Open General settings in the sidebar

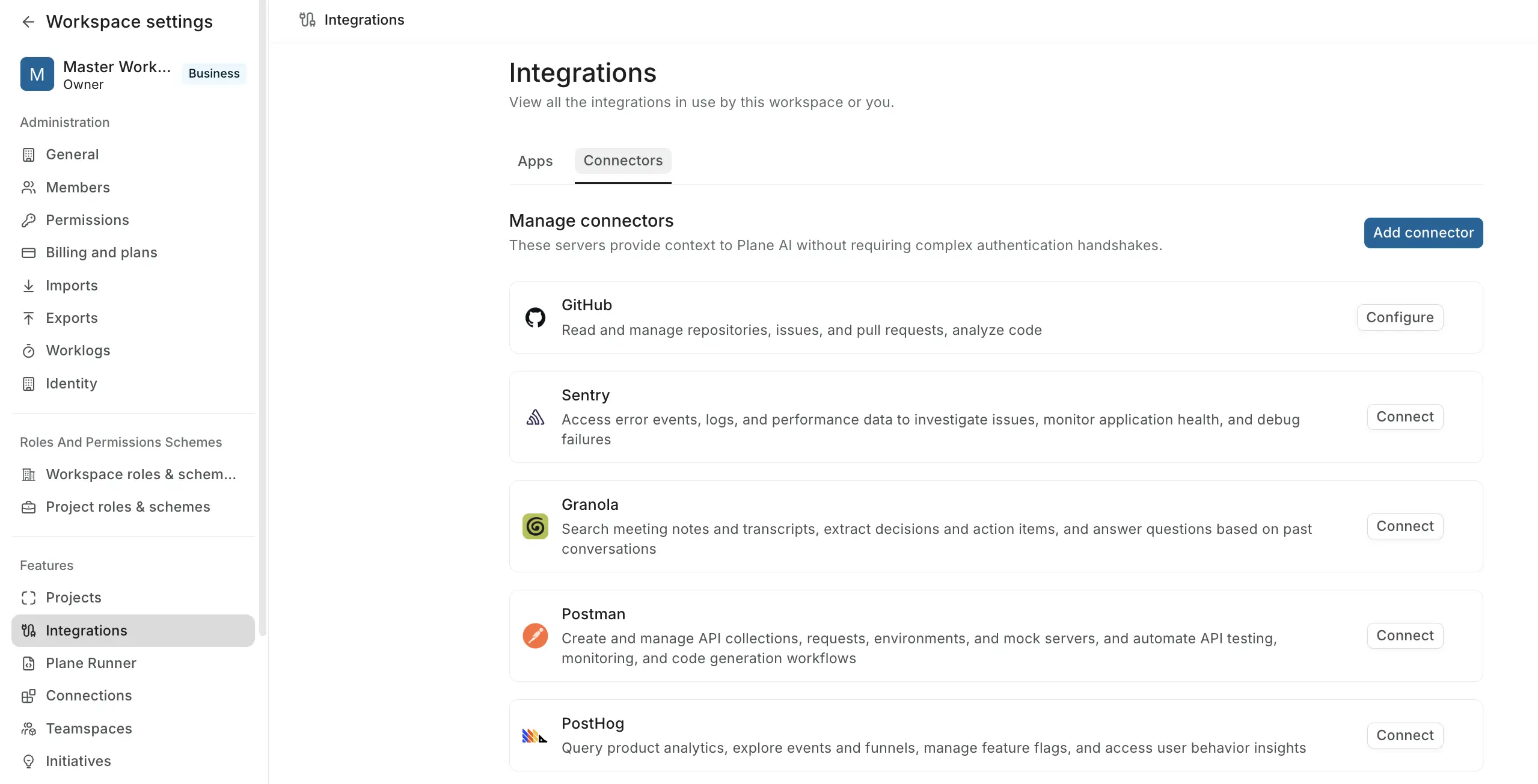(133, 155)
